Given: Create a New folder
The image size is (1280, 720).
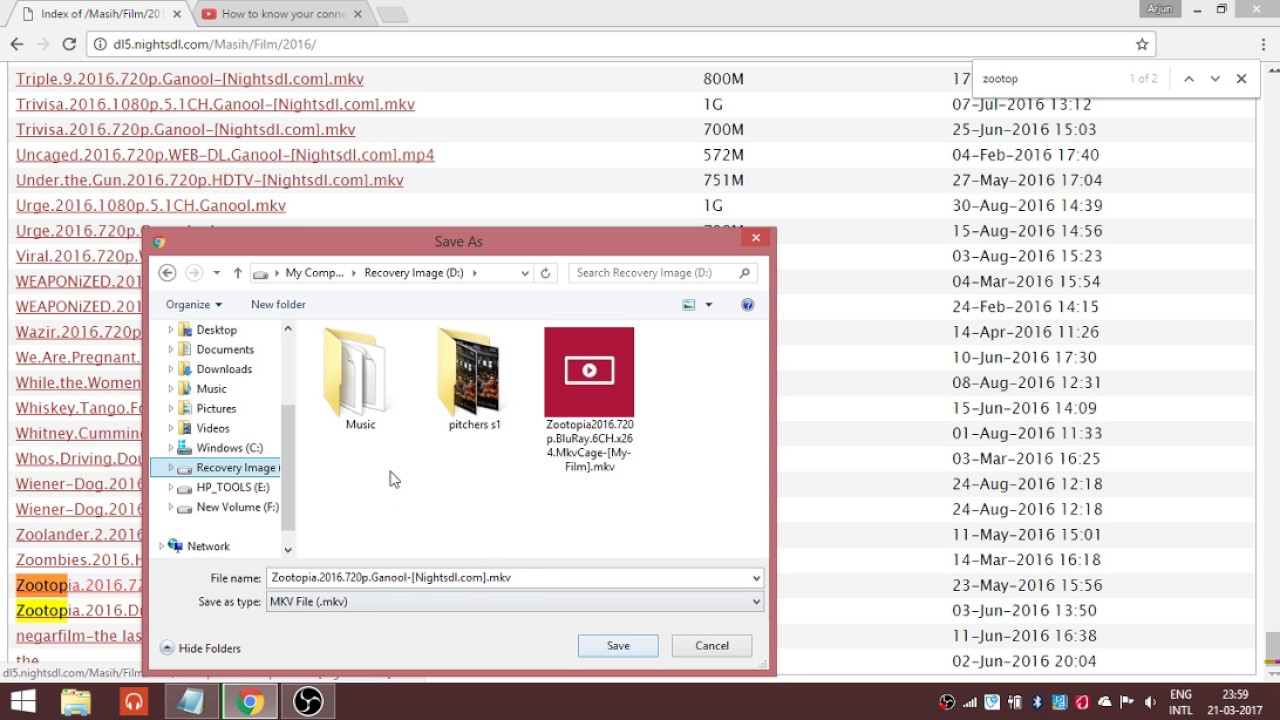Looking at the screenshot, I should tap(278, 304).
